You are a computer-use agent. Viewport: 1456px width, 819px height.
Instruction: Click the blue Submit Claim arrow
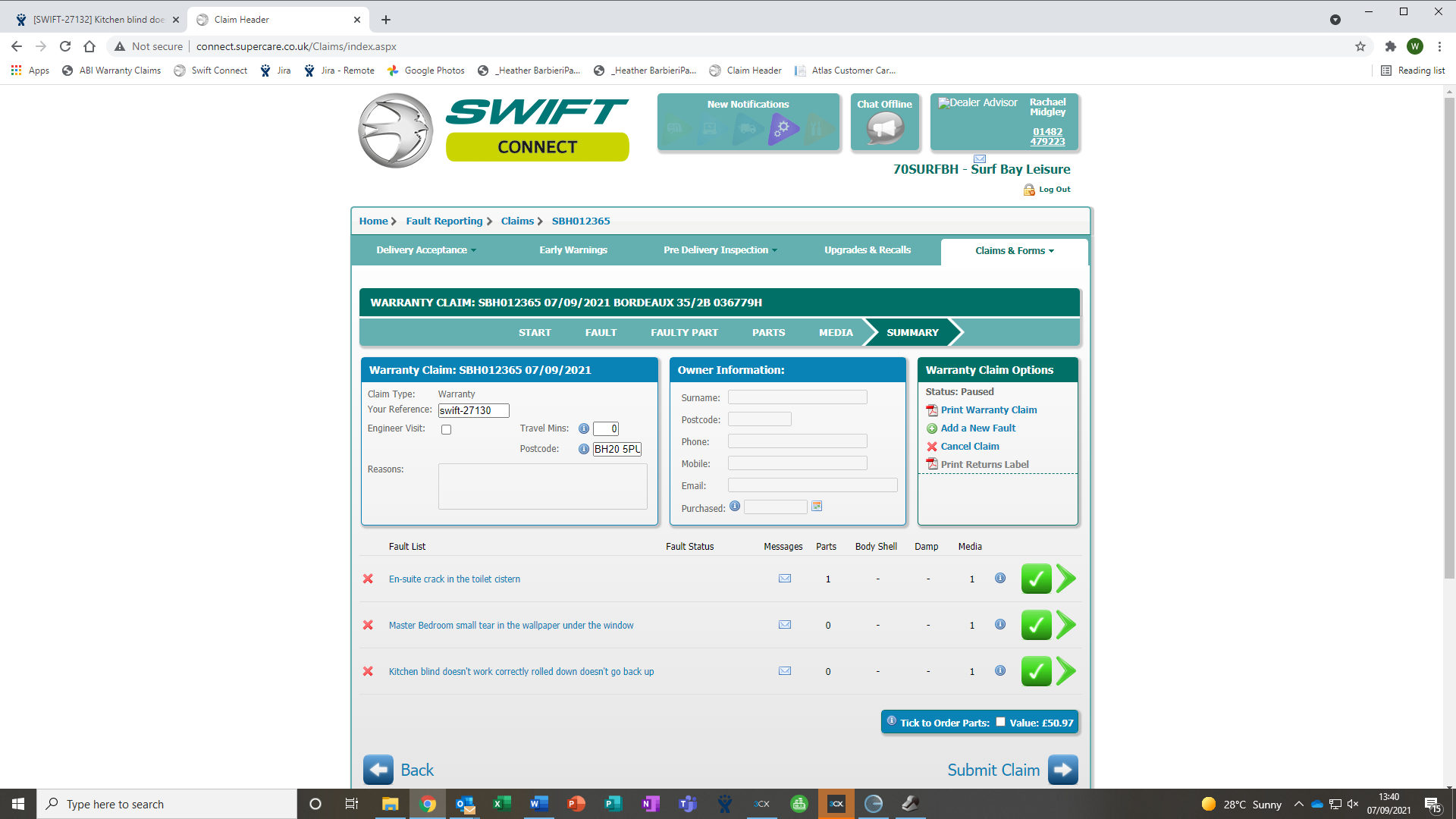click(1062, 770)
